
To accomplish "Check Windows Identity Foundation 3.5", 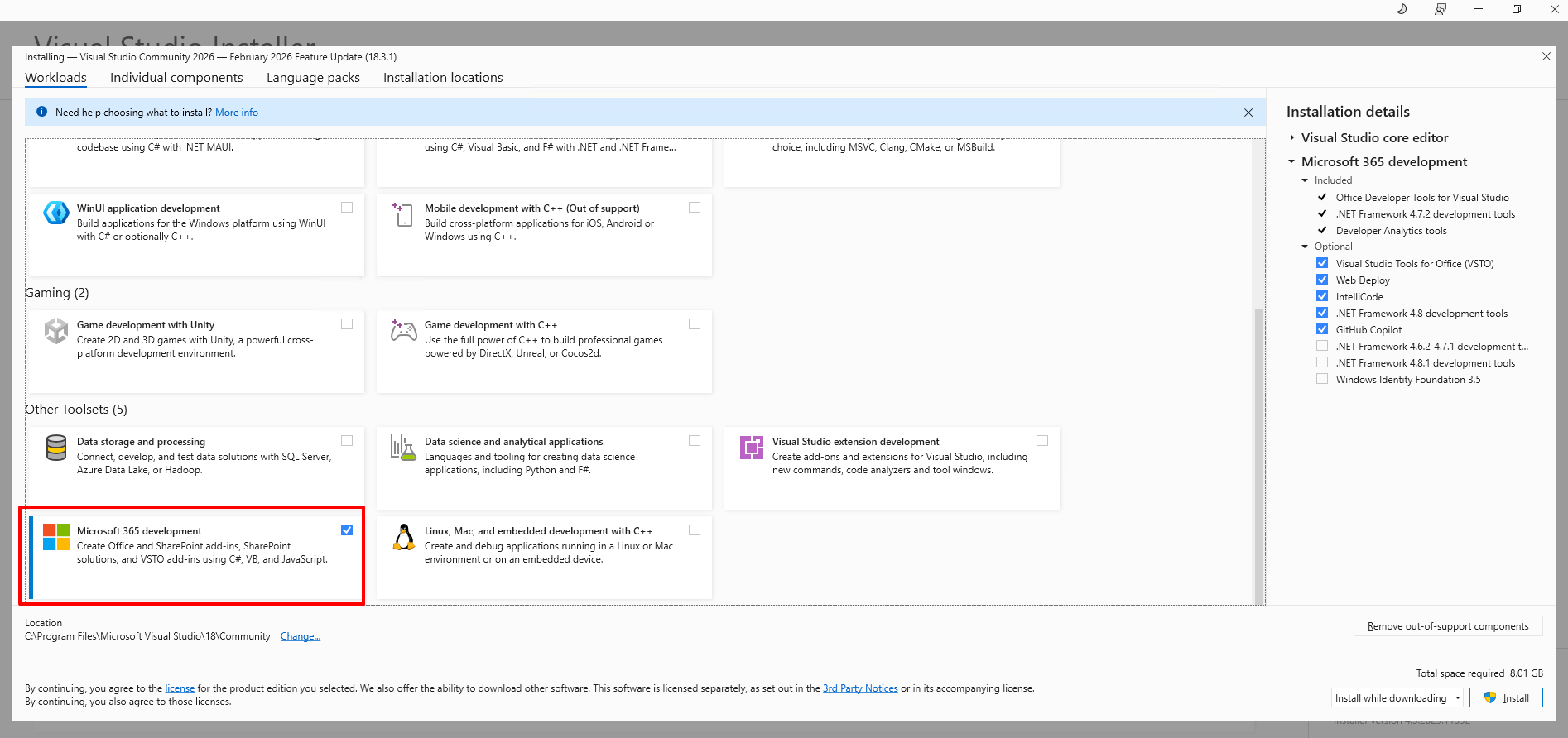I will 1322,379.
